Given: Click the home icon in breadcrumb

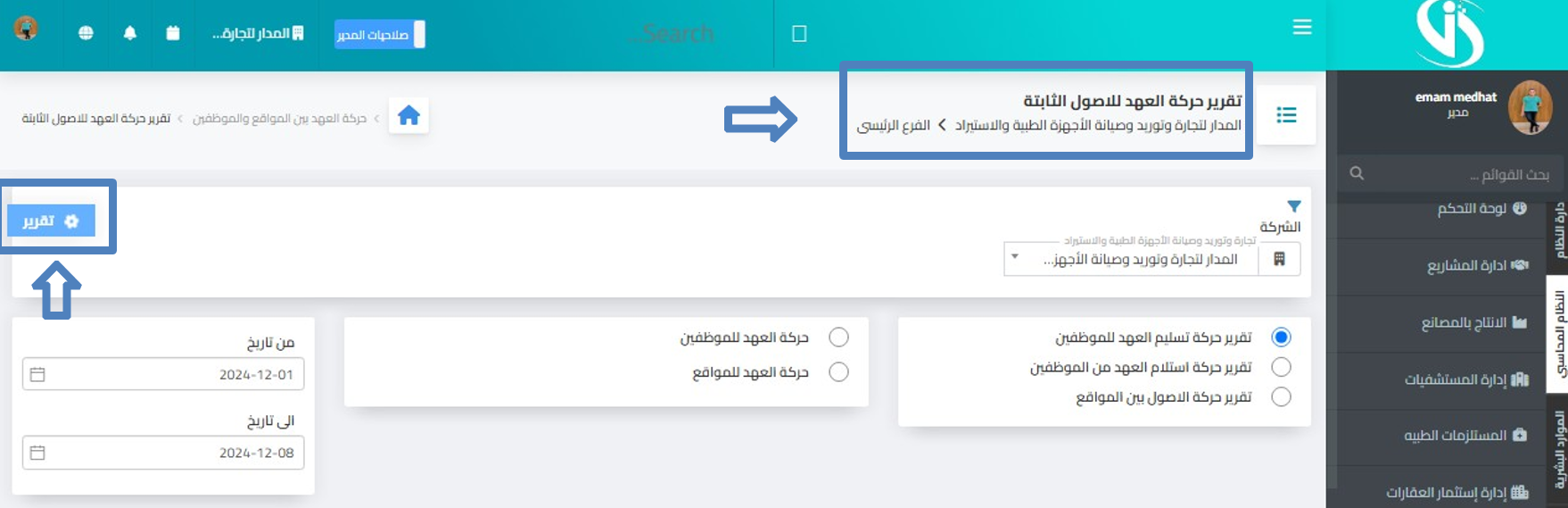Looking at the screenshot, I should 409,116.
